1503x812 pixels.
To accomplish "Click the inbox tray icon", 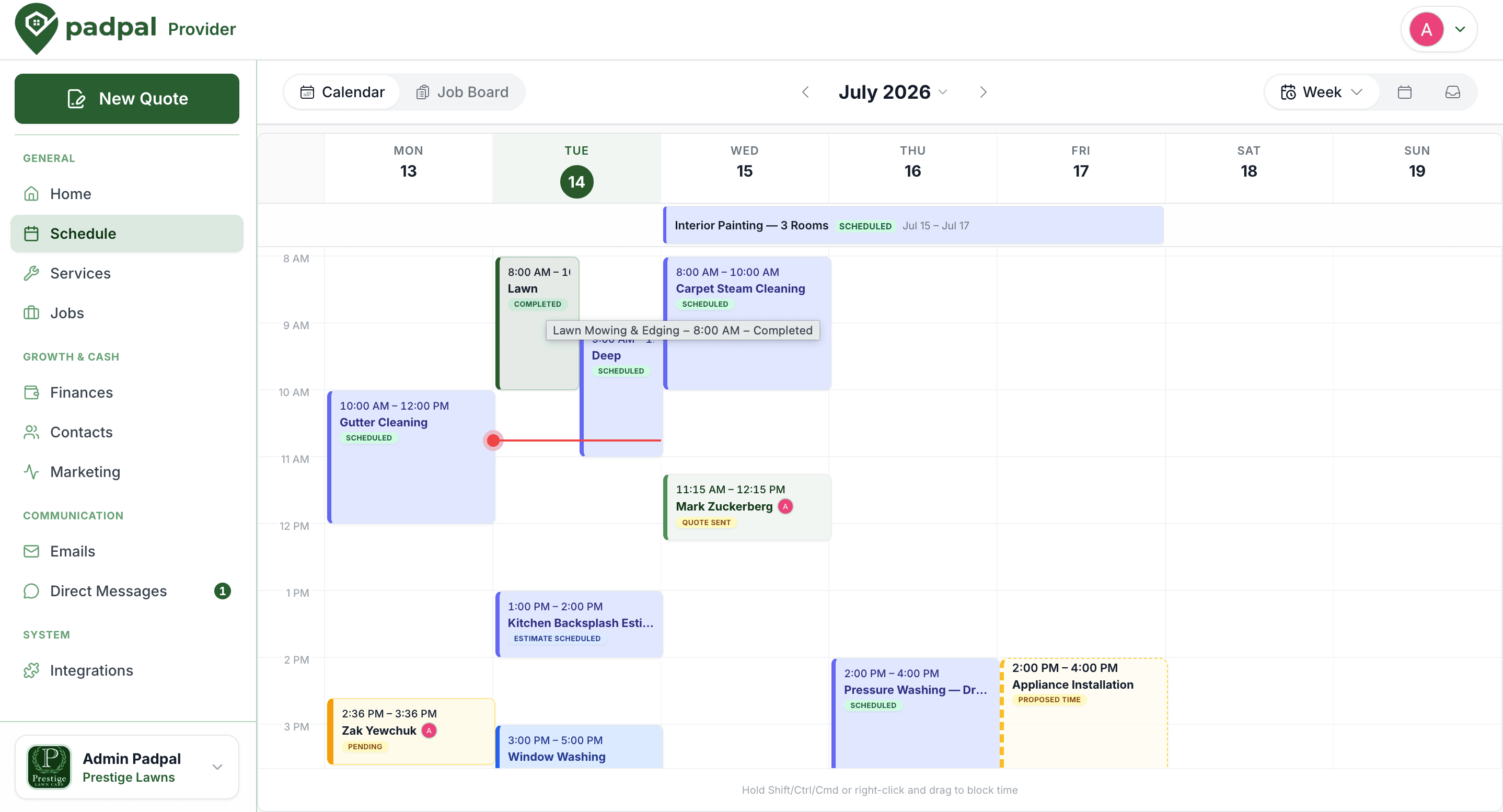I will pyautogui.click(x=1452, y=92).
